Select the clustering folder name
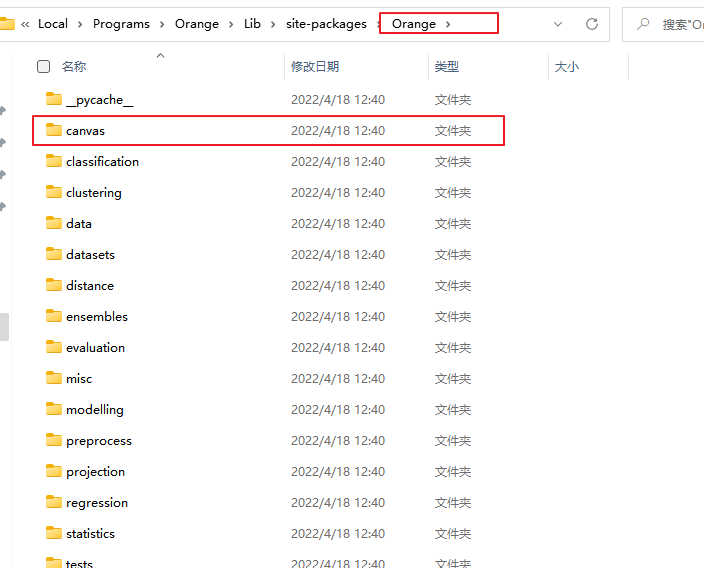704x580 pixels. (x=93, y=193)
